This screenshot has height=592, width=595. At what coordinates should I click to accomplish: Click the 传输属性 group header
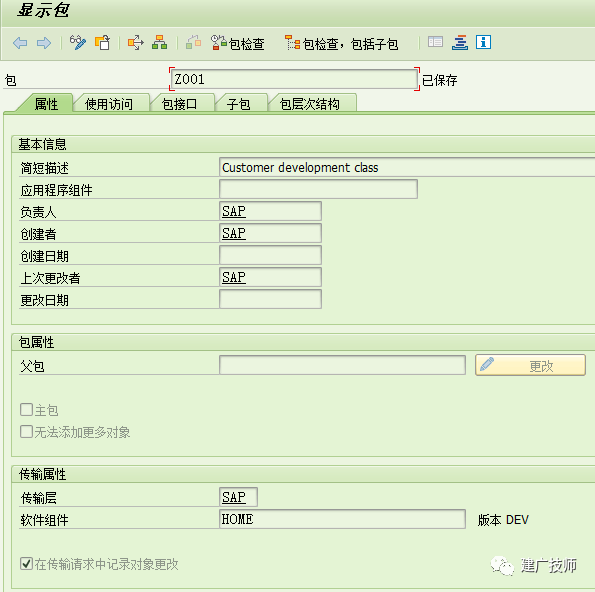42,474
